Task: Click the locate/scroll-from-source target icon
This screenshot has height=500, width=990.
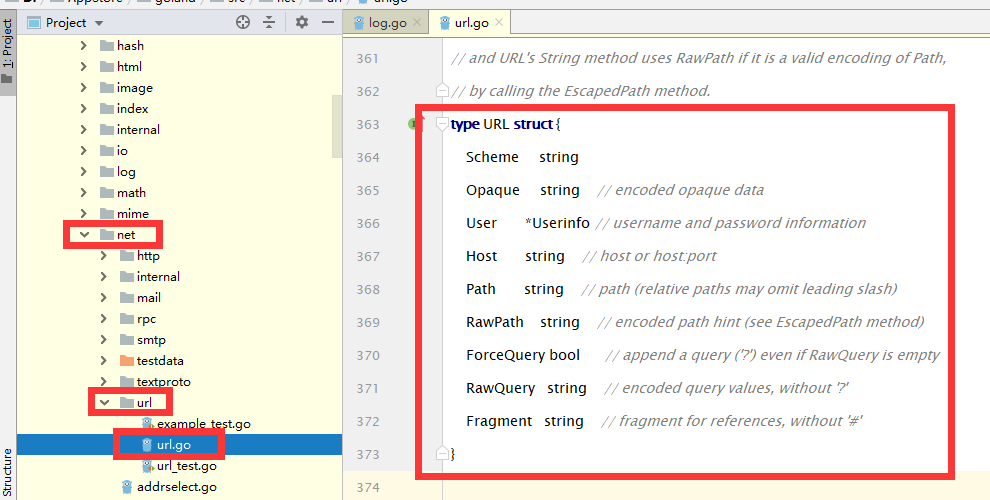Action: tap(243, 23)
